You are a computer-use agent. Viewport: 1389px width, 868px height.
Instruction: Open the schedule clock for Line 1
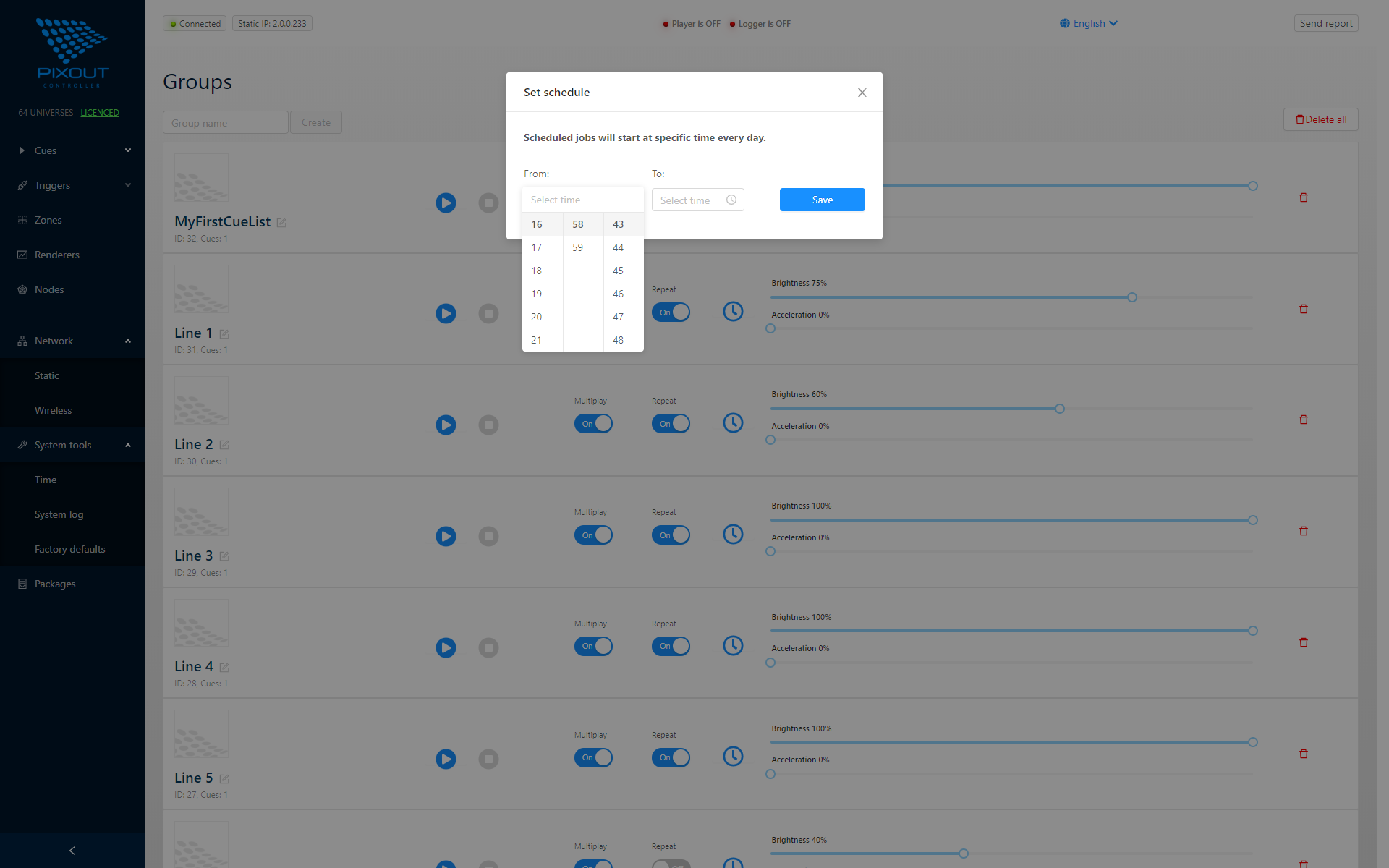733,312
